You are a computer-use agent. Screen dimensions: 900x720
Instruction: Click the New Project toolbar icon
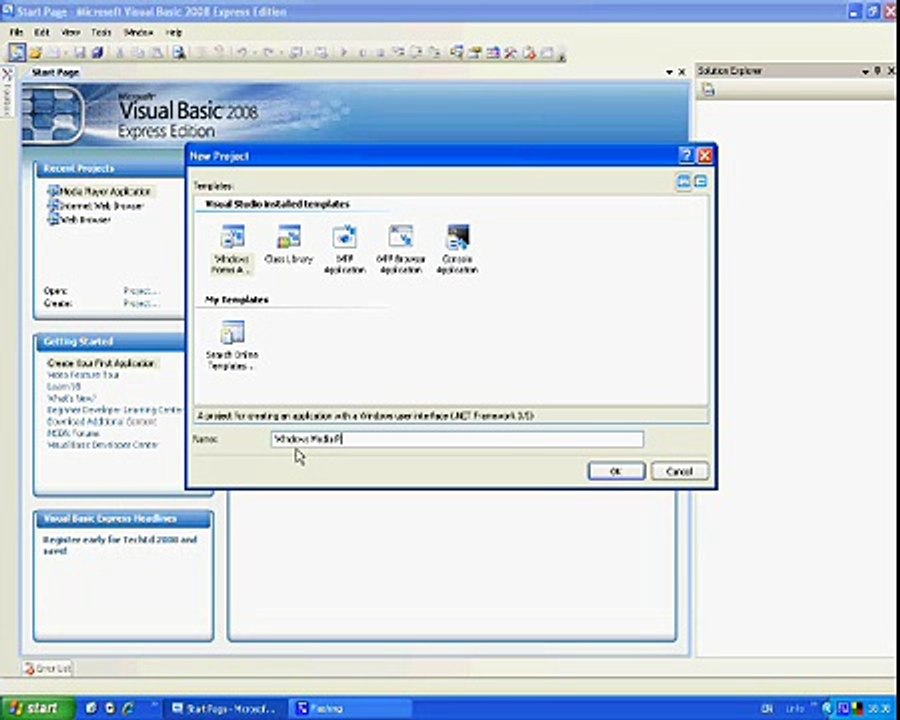point(17,53)
